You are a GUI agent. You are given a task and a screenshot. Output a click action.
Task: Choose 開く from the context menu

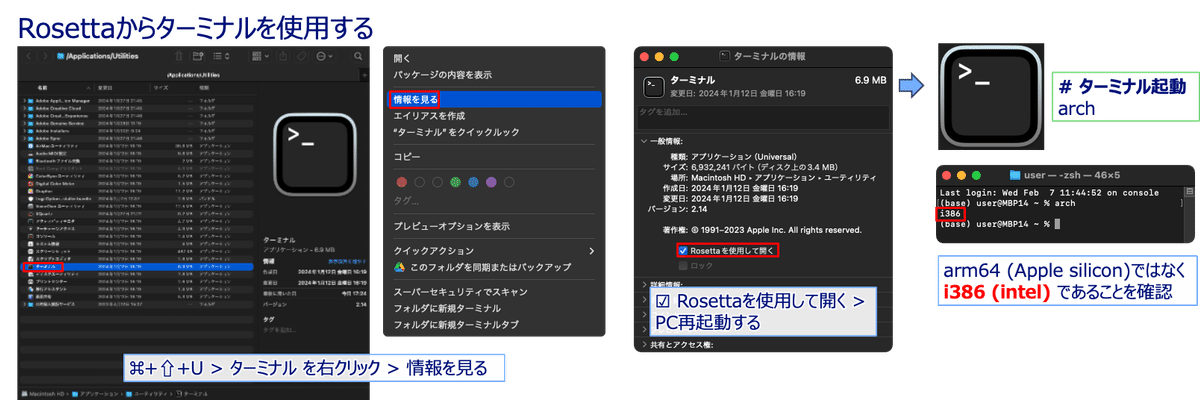coord(402,59)
